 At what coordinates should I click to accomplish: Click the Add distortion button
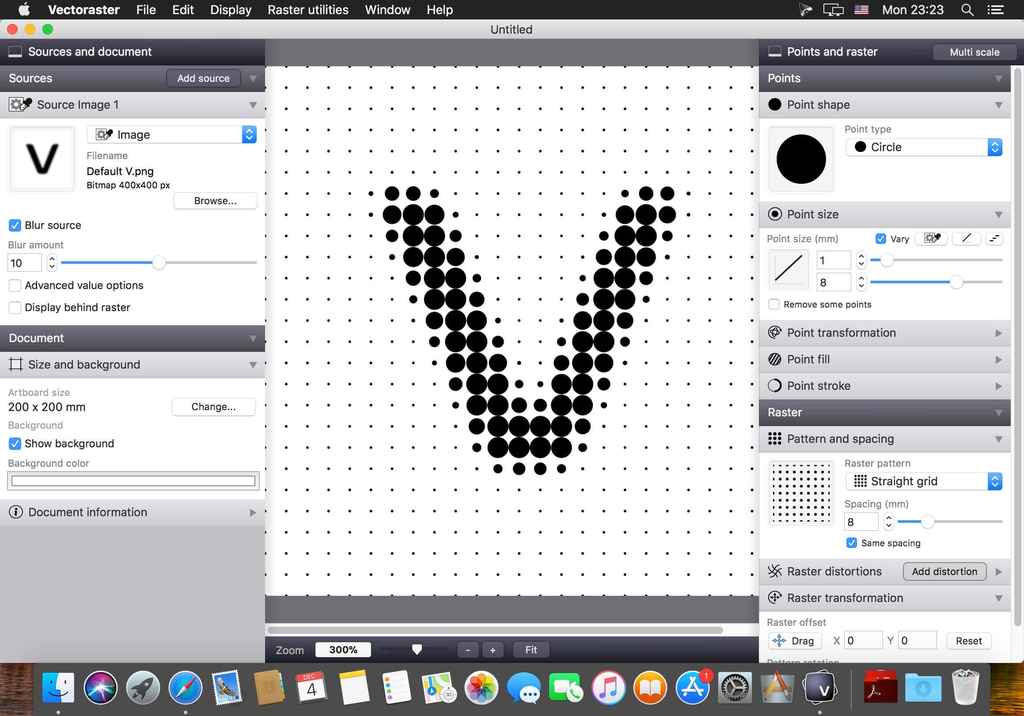(x=944, y=571)
